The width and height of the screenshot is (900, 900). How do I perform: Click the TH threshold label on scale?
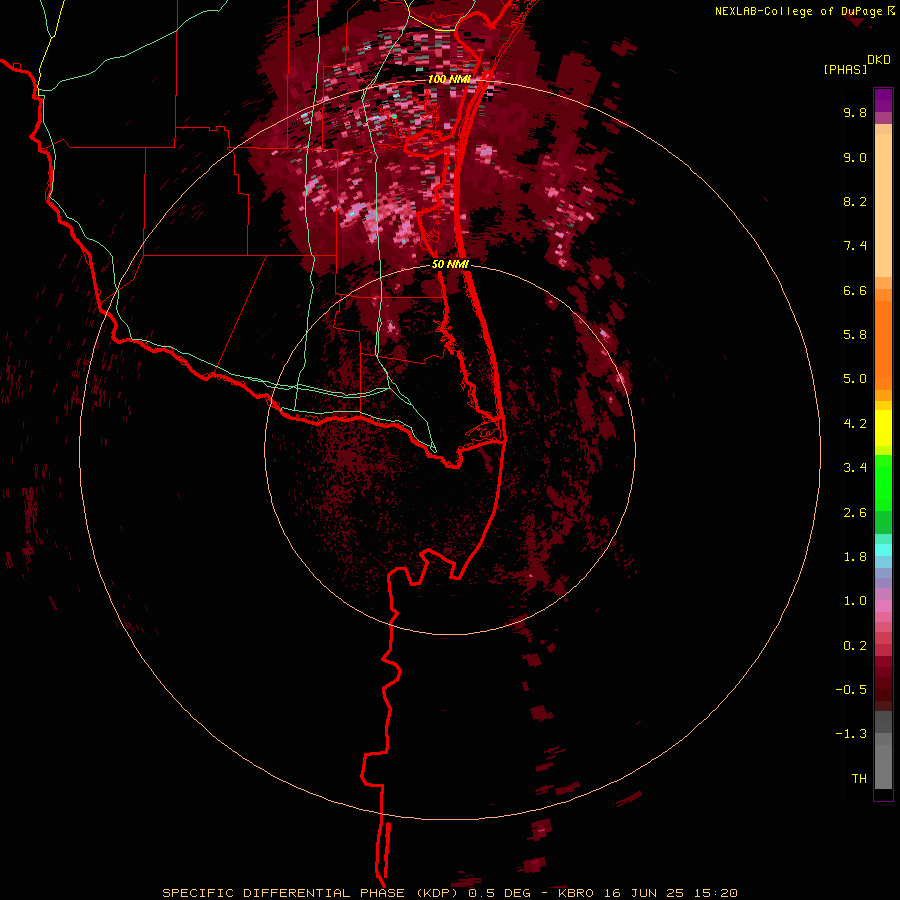(x=859, y=779)
